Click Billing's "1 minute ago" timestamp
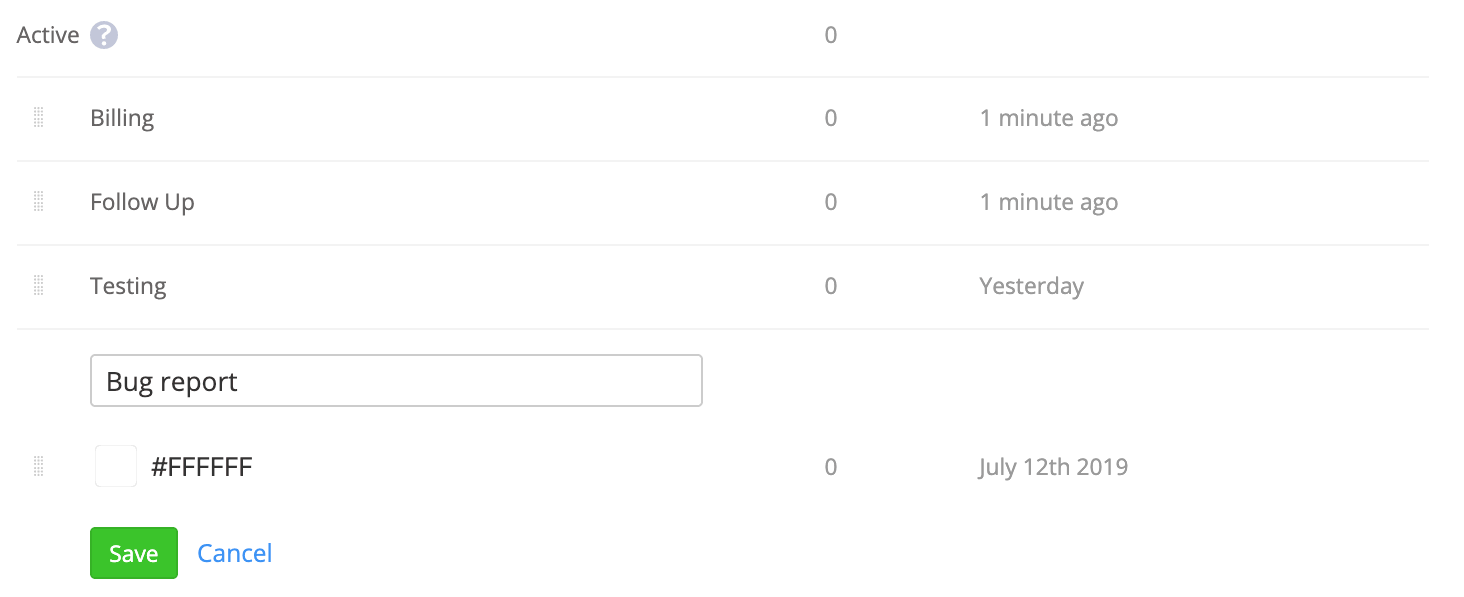Image resolution: width=1464 pixels, height=597 pixels. (x=1049, y=118)
